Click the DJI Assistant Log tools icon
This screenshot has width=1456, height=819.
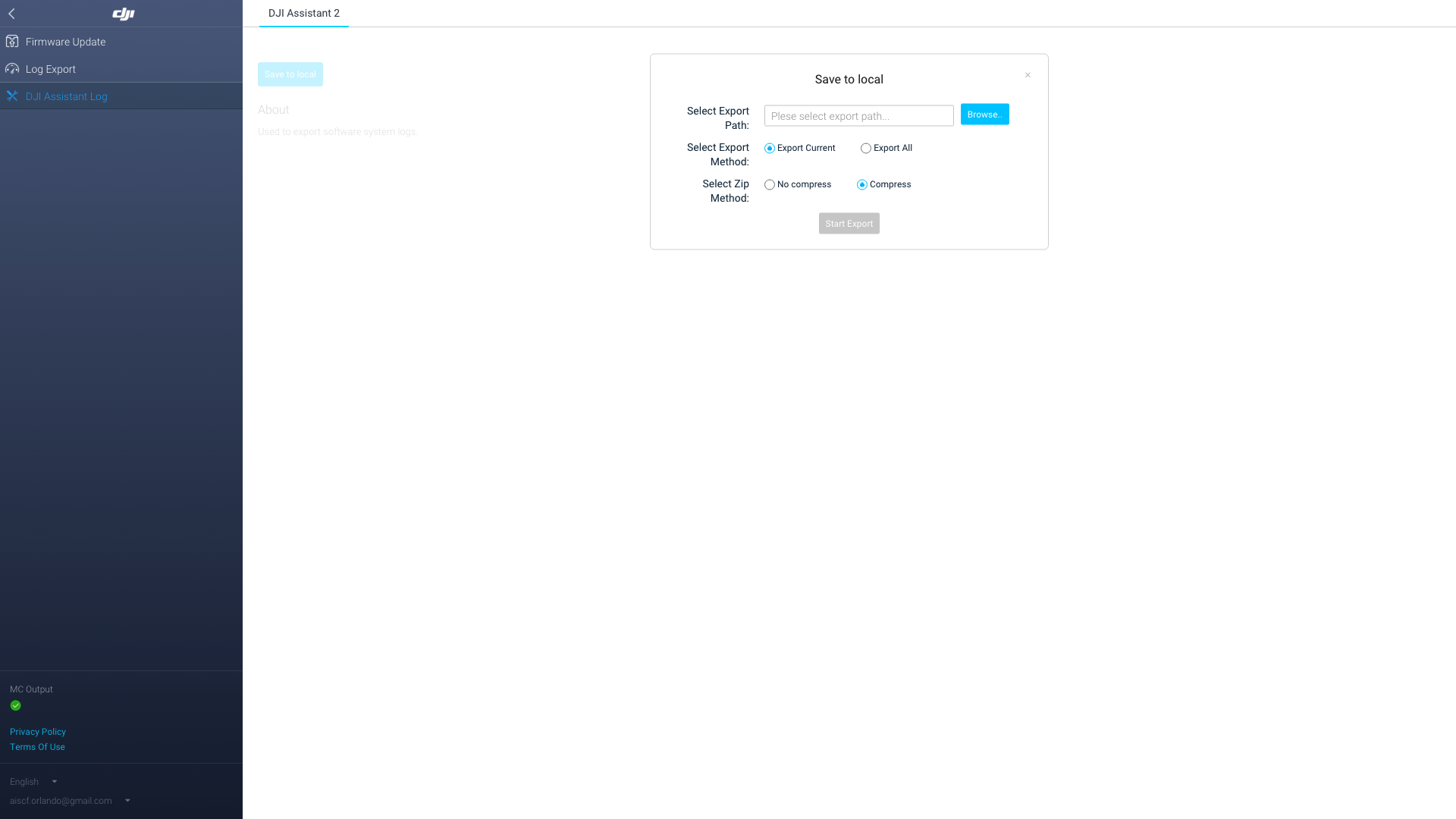coord(12,96)
